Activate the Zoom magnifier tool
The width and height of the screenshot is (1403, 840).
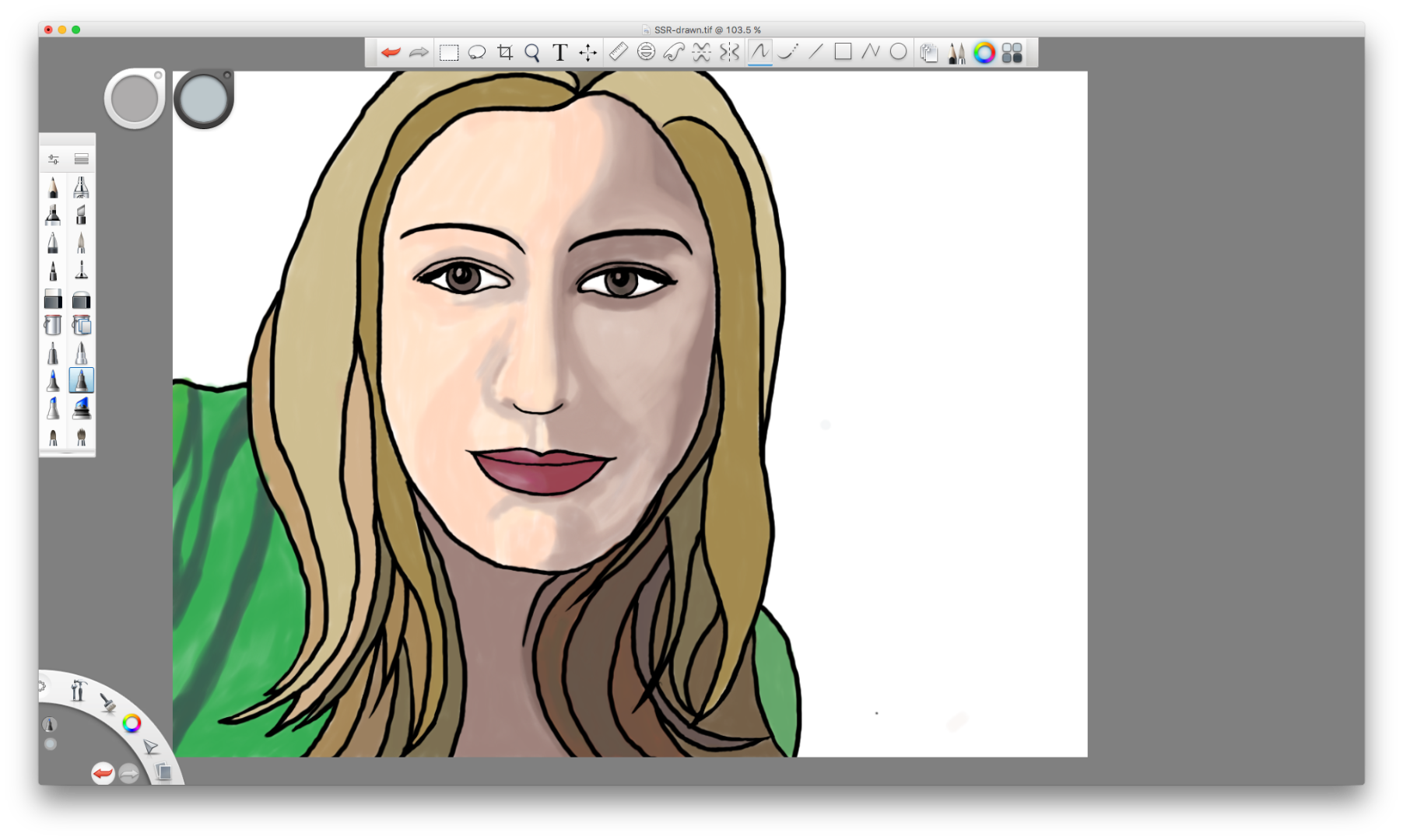point(532,52)
